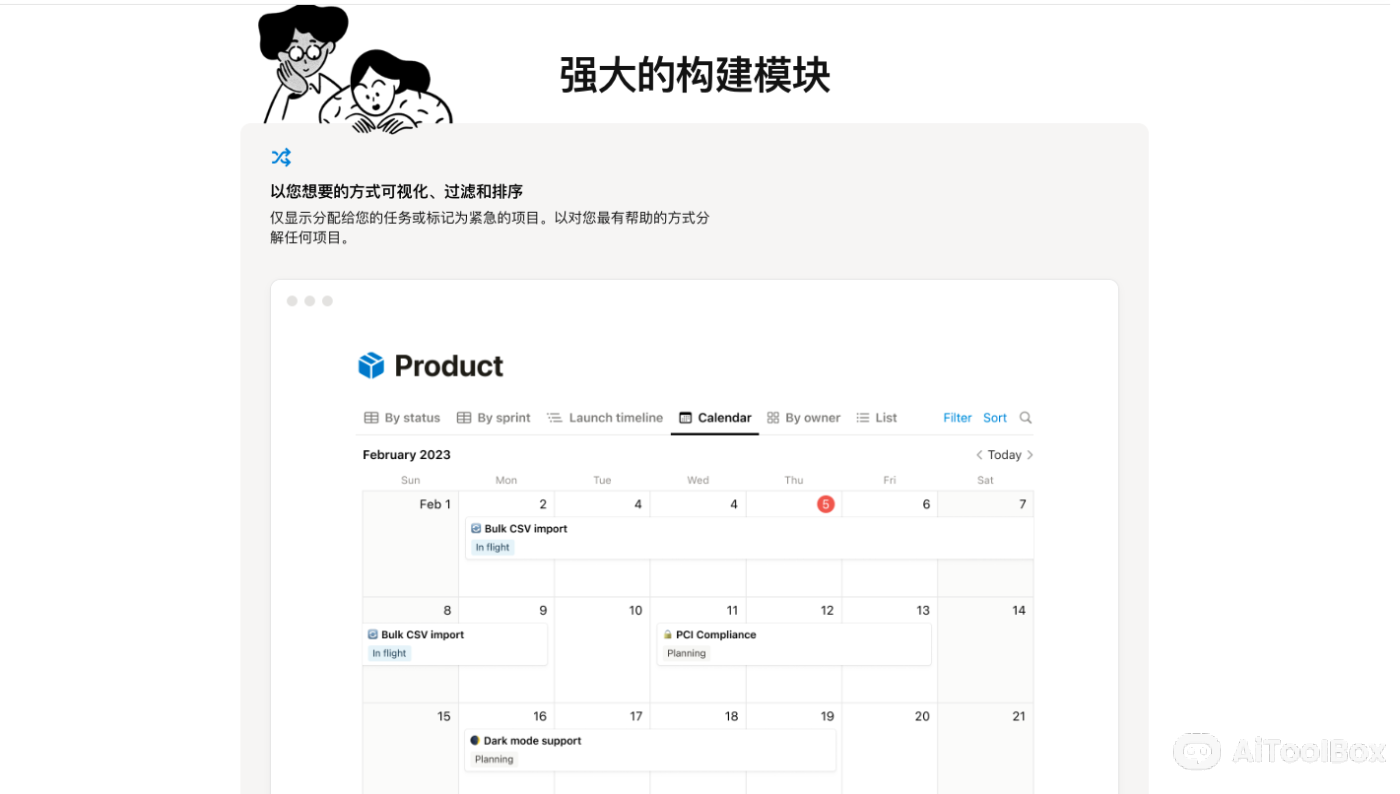Open the February 2023 month label

406,454
